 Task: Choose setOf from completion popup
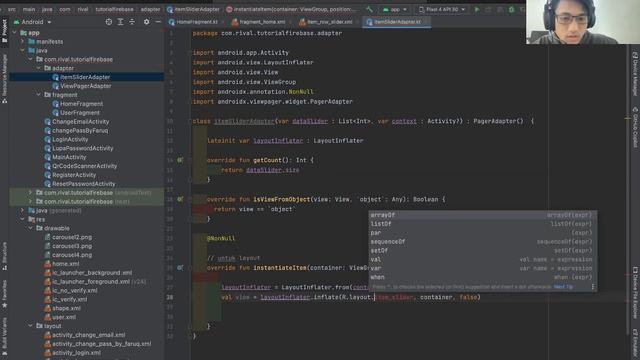482,251
